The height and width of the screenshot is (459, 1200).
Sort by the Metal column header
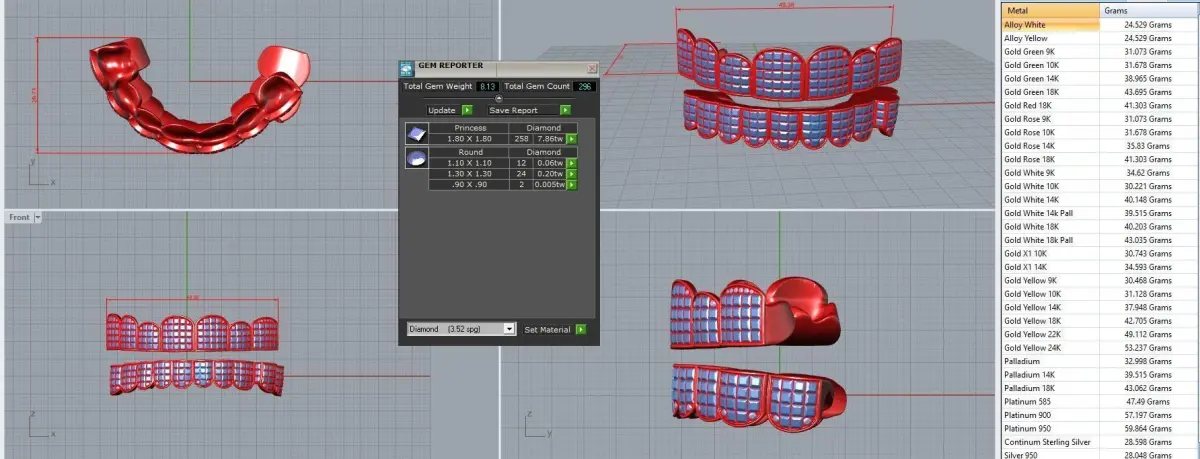tap(1050, 10)
